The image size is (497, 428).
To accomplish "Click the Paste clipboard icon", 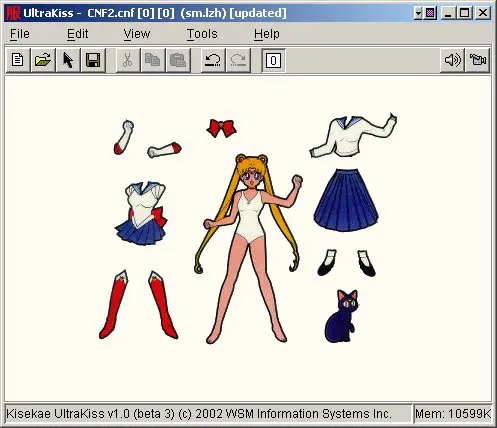I will coord(178,60).
